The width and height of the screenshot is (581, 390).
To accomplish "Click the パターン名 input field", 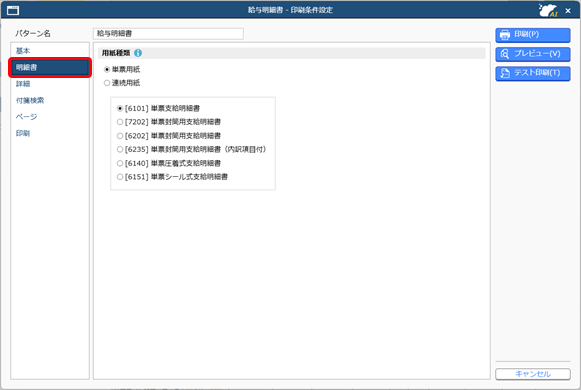I will click(x=168, y=34).
